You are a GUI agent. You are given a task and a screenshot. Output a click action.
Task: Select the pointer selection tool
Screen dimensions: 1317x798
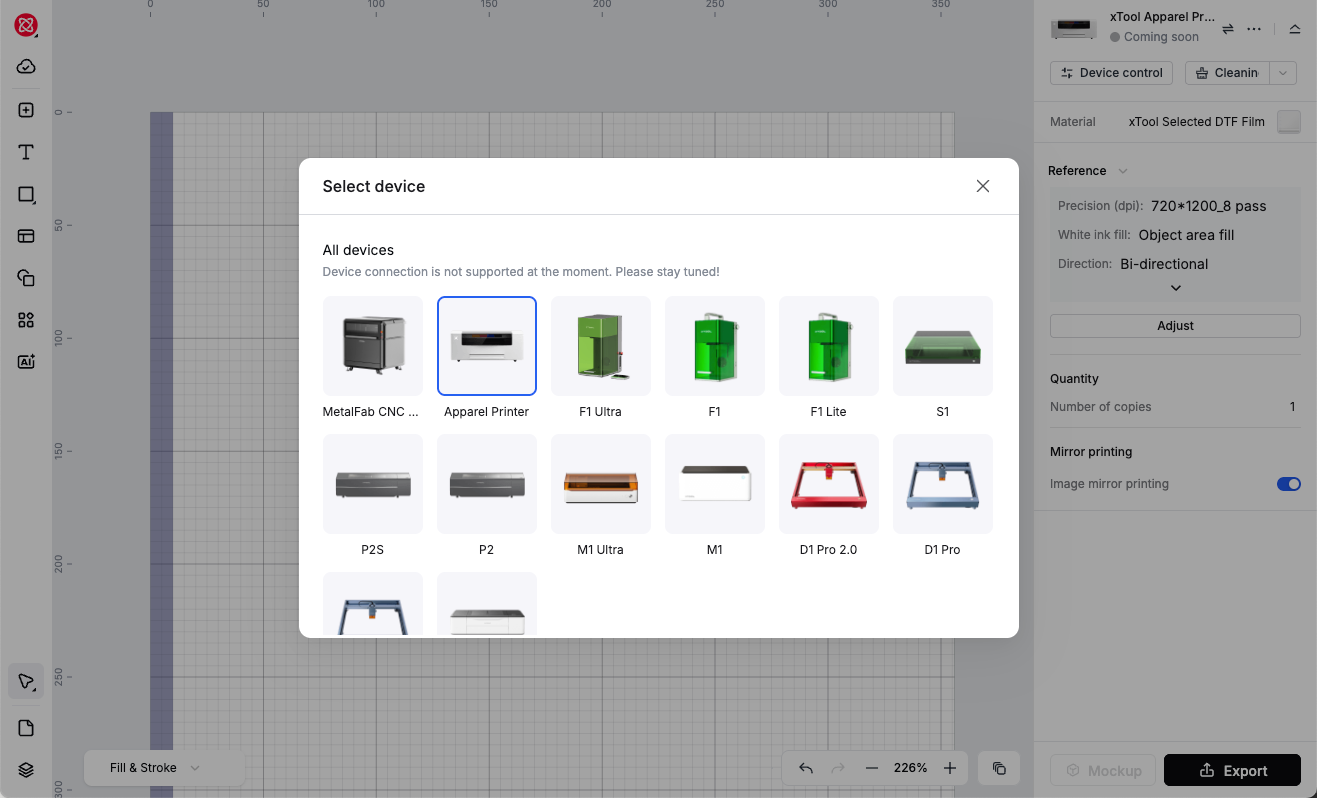tap(26, 682)
